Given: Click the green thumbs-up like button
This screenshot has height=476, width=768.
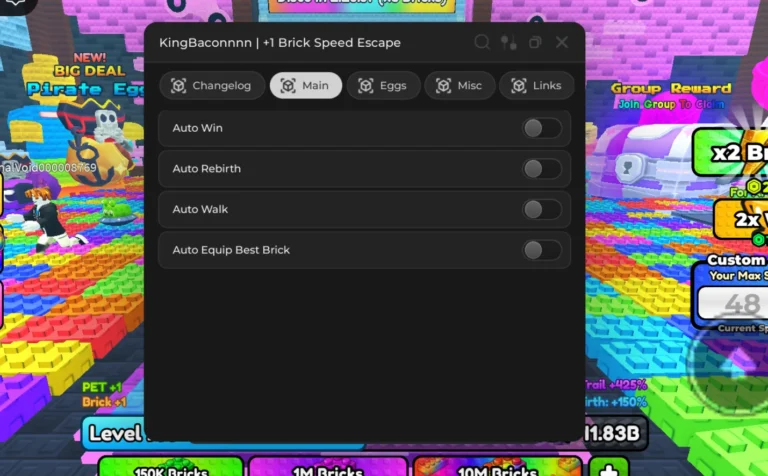Looking at the screenshot, I should (x=609, y=467).
